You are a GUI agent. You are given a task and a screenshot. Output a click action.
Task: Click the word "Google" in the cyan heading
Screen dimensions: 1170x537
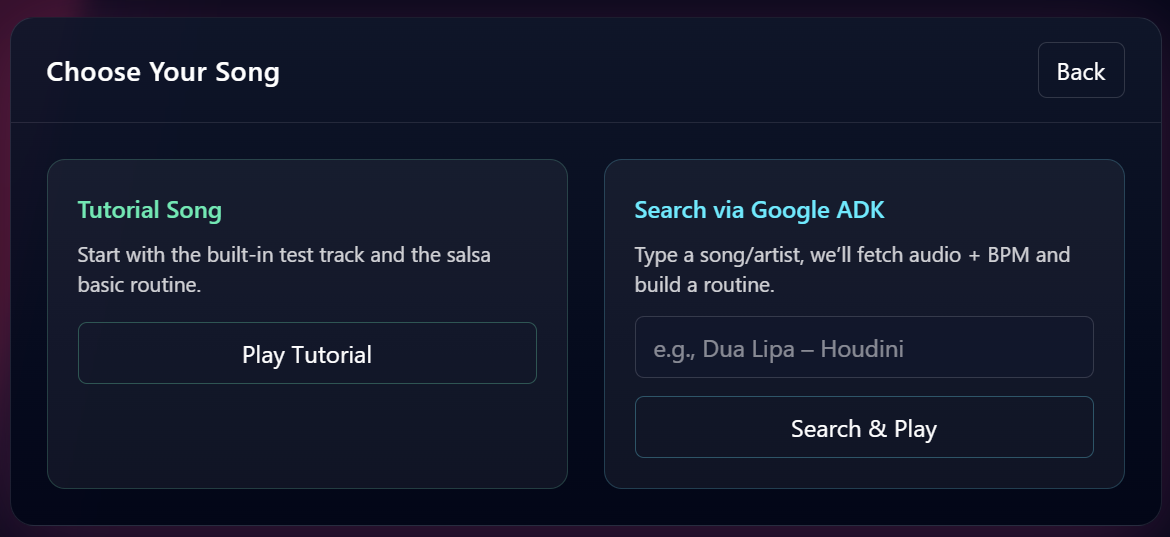[x=790, y=210]
